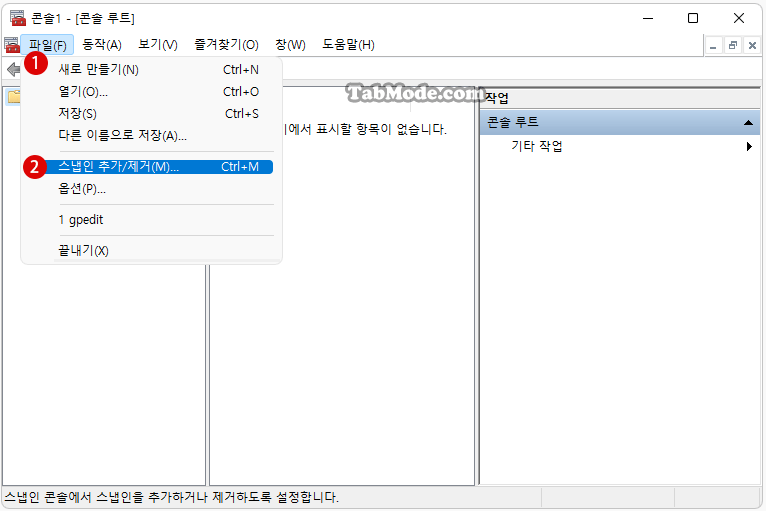The height and width of the screenshot is (511, 766).
Task: Open 옵션(P)... from the File menu
Action: 151,189
